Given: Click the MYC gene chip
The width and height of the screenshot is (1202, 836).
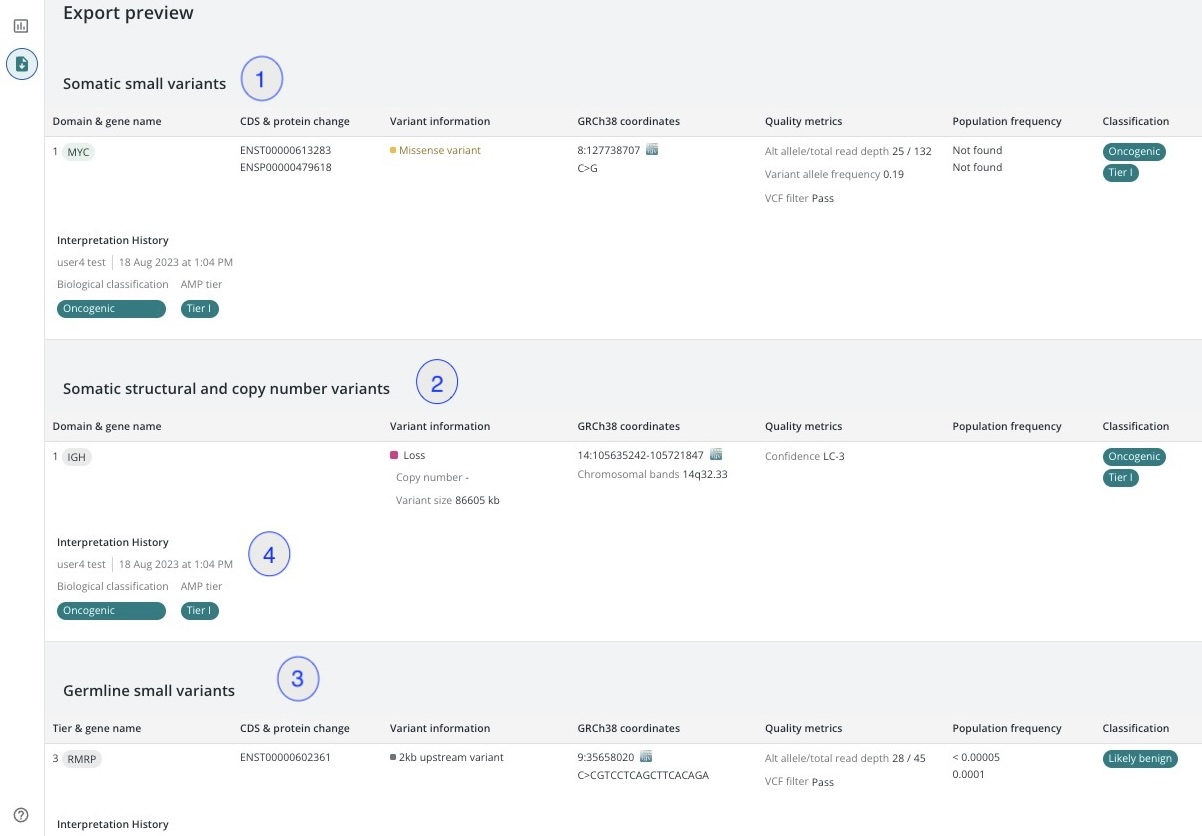Looking at the screenshot, I should 78,152.
